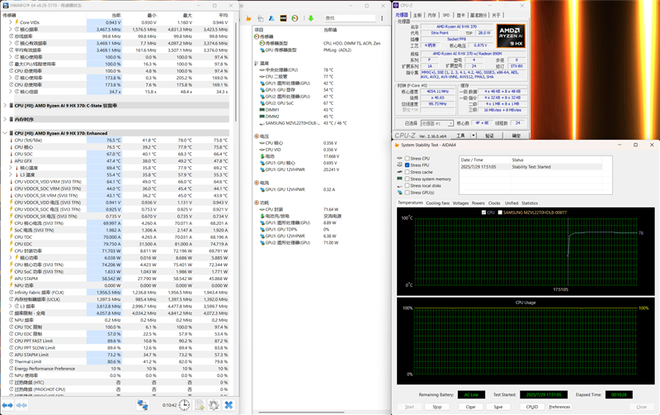The image size is (660, 415).
Task: Click HWiNFO blue X close sensors icon
Action: point(229,405)
